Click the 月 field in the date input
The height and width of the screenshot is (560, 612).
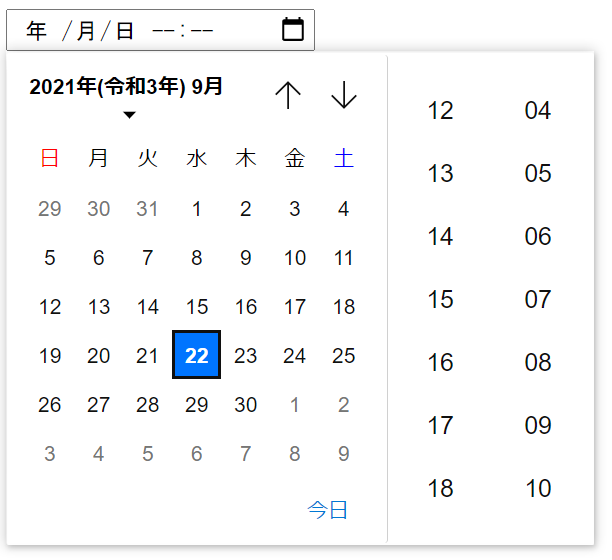[x=86, y=31]
